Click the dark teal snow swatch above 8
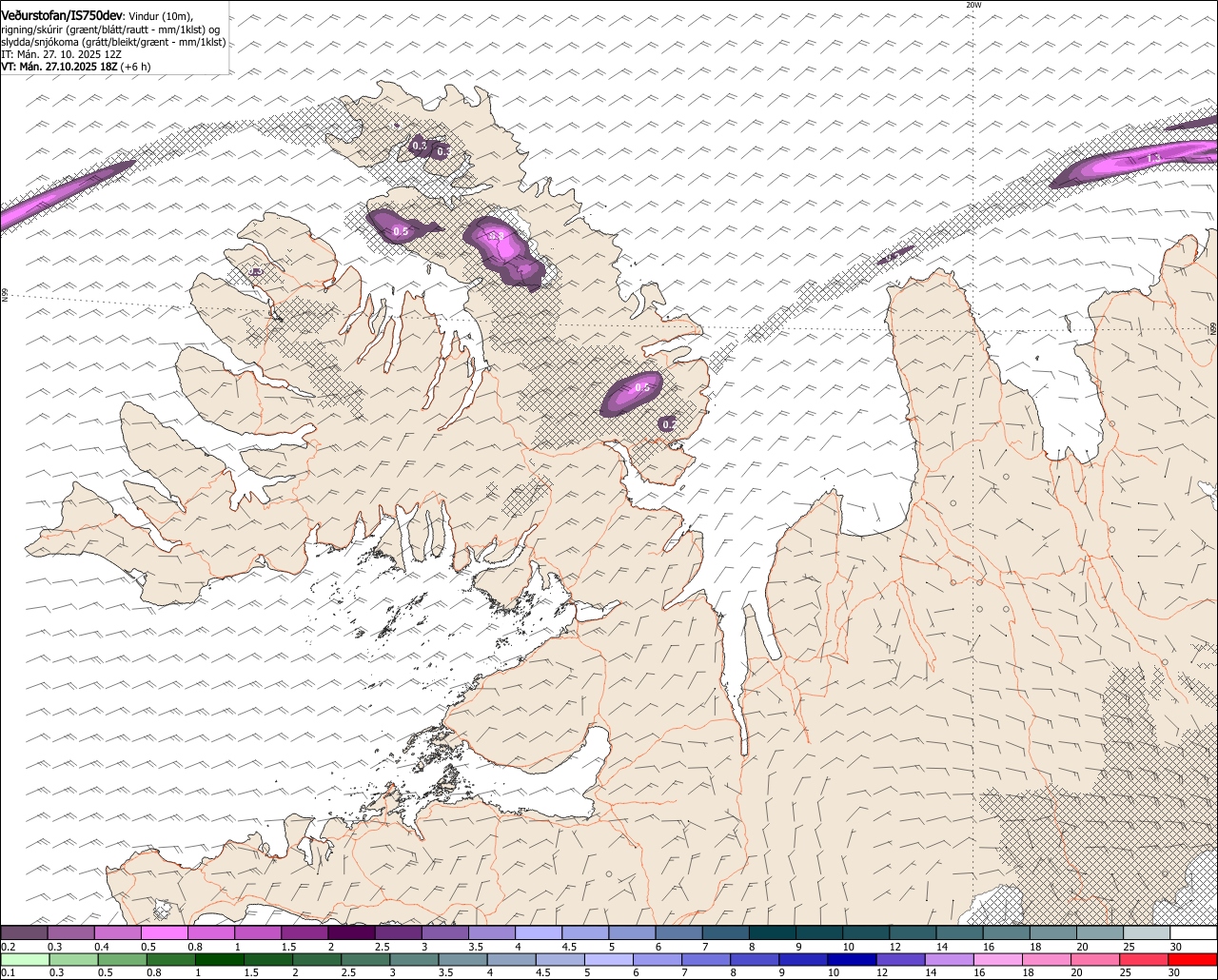The image size is (1218, 980). point(773,933)
